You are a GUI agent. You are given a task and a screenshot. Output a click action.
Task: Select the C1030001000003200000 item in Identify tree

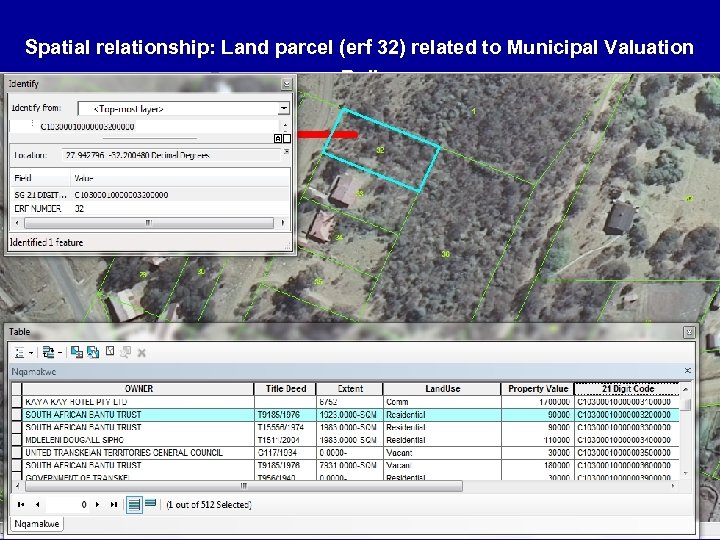[x=87, y=127]
